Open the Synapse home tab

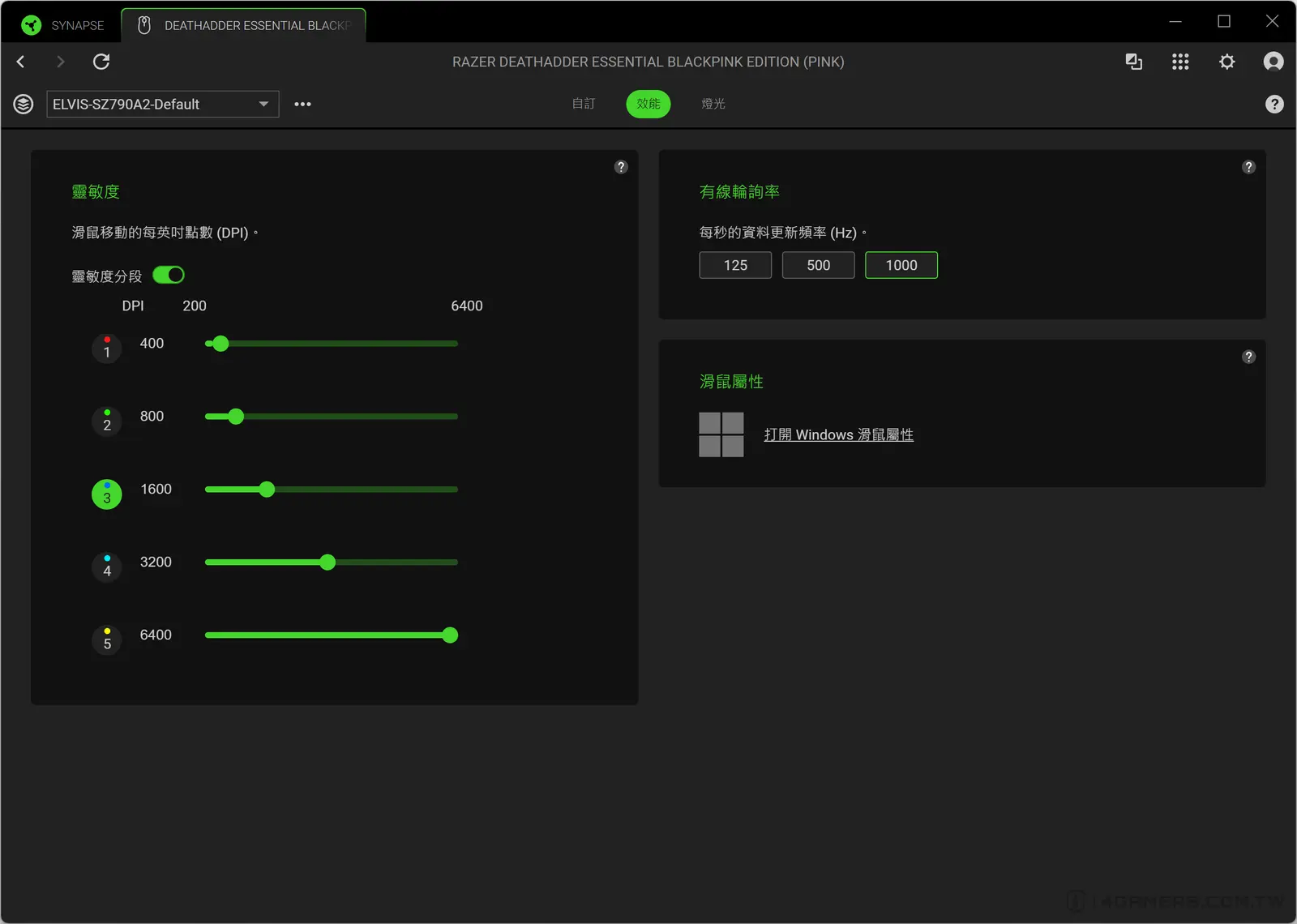[x=63, y=25]
